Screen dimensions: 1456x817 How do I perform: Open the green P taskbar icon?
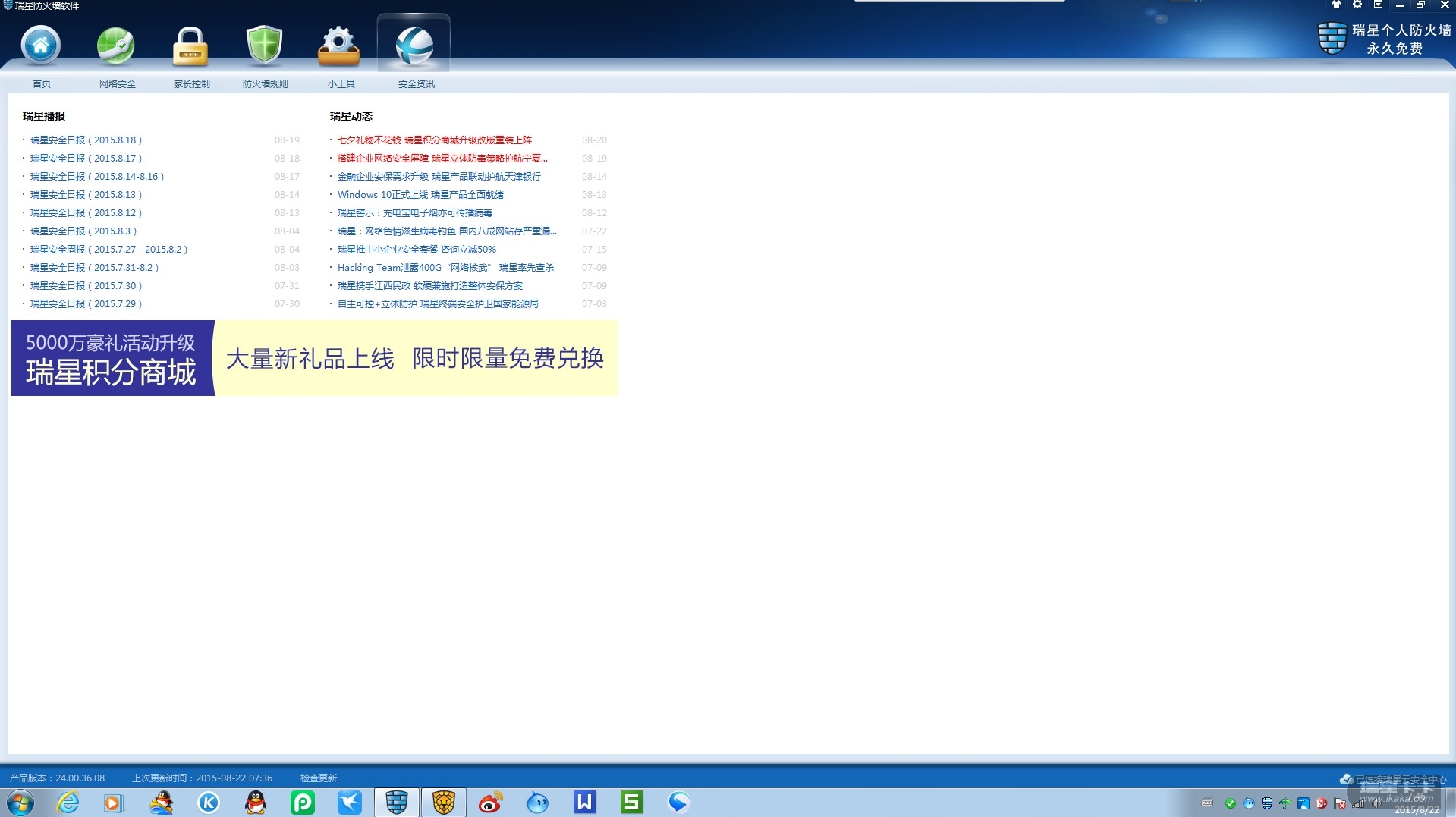(303, 803)
